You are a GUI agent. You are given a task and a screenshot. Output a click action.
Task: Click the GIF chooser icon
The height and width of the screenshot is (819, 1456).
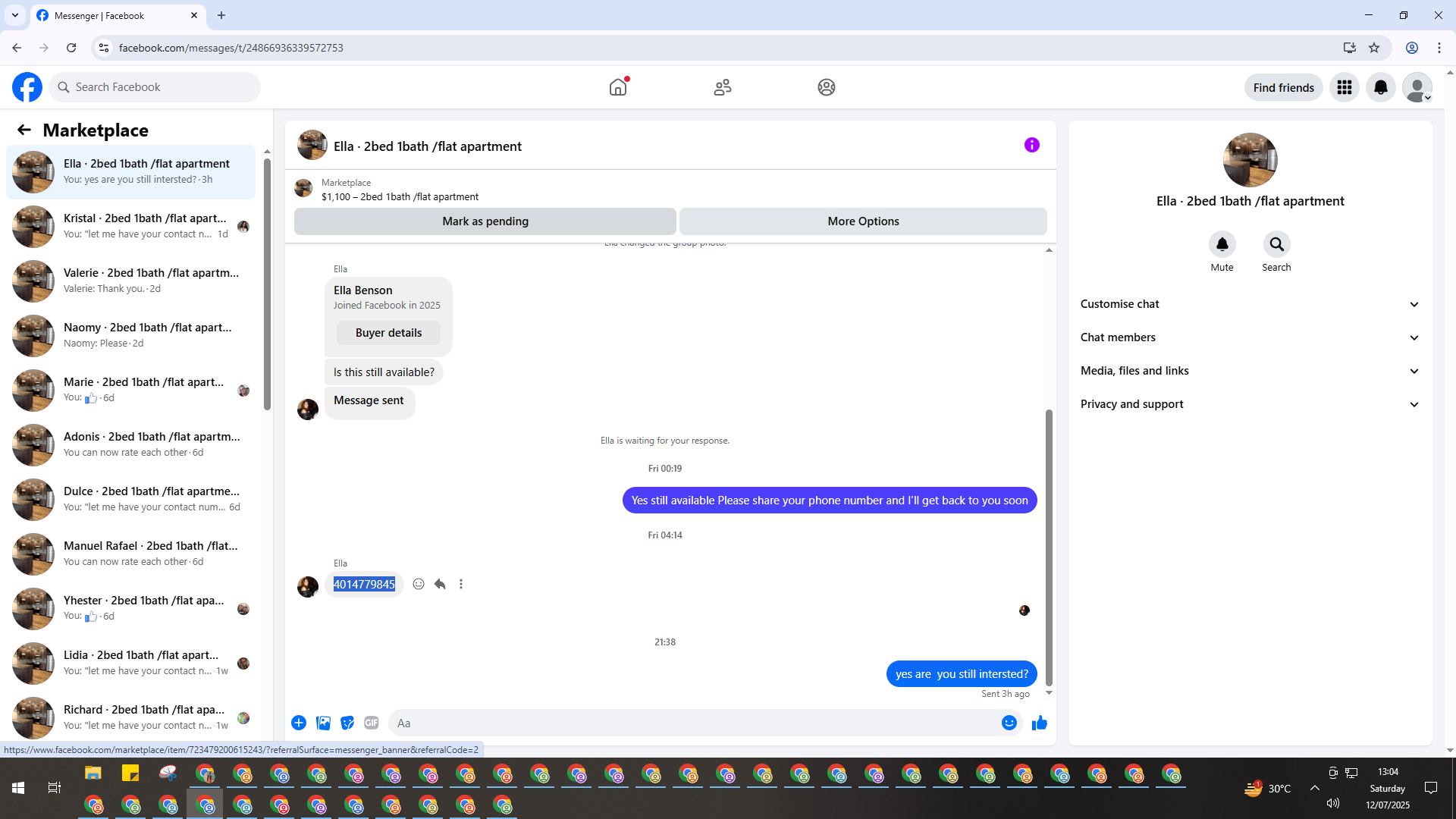click(371, 723)
